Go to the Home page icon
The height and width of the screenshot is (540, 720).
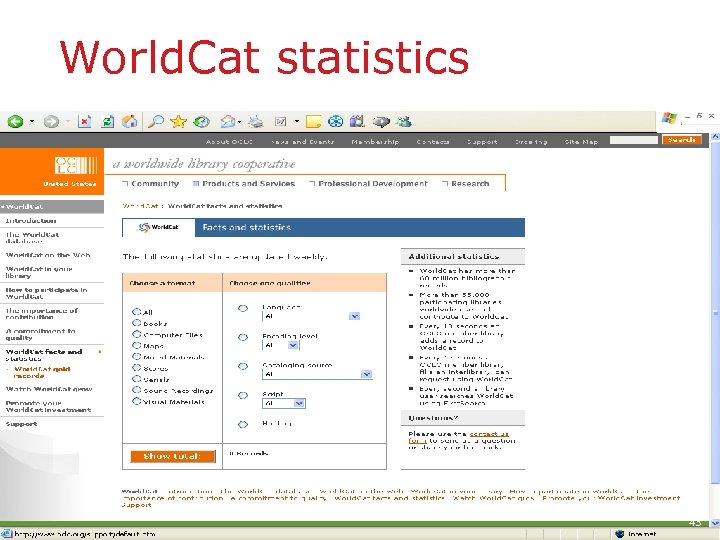(x=130, y=122)
